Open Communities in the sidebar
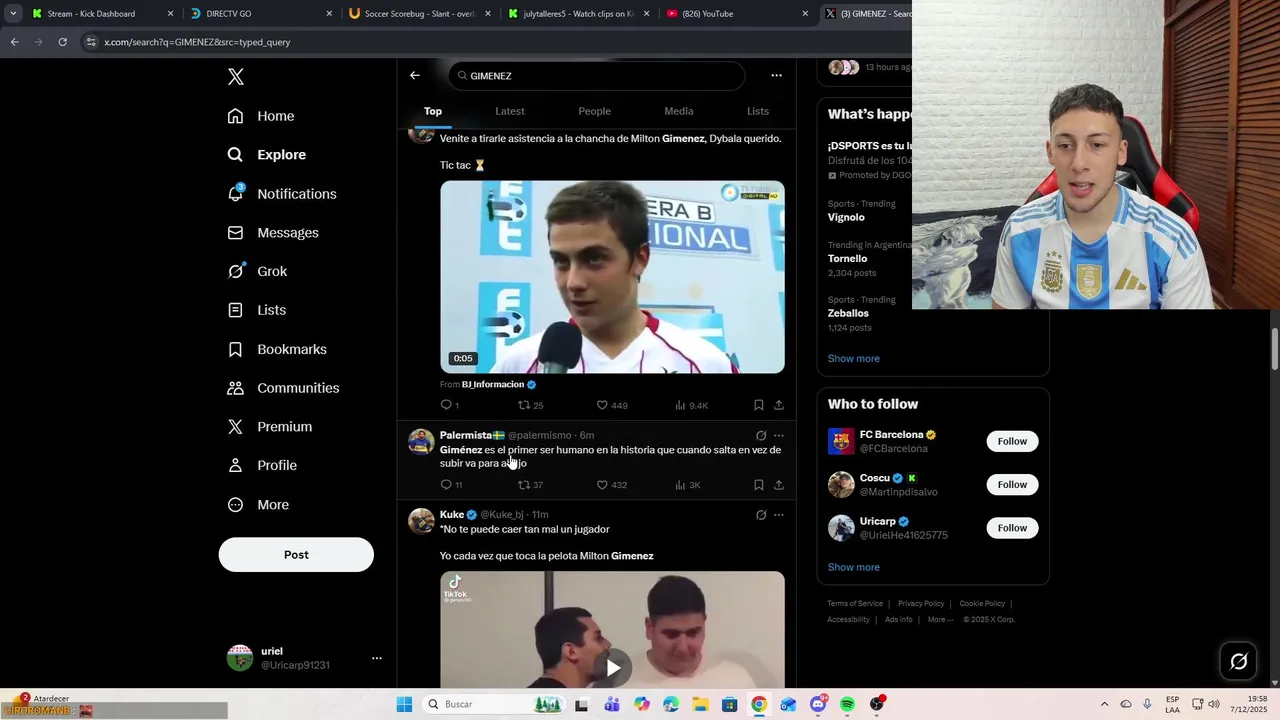This screenshot has width=1280, height=720. pyautogui.click(x=283, y=388)
